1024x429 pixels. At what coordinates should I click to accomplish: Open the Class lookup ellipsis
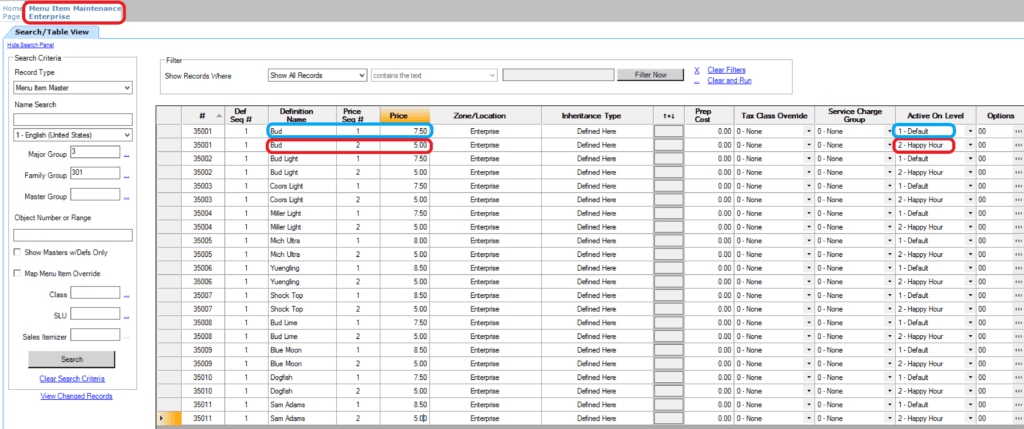127,296
